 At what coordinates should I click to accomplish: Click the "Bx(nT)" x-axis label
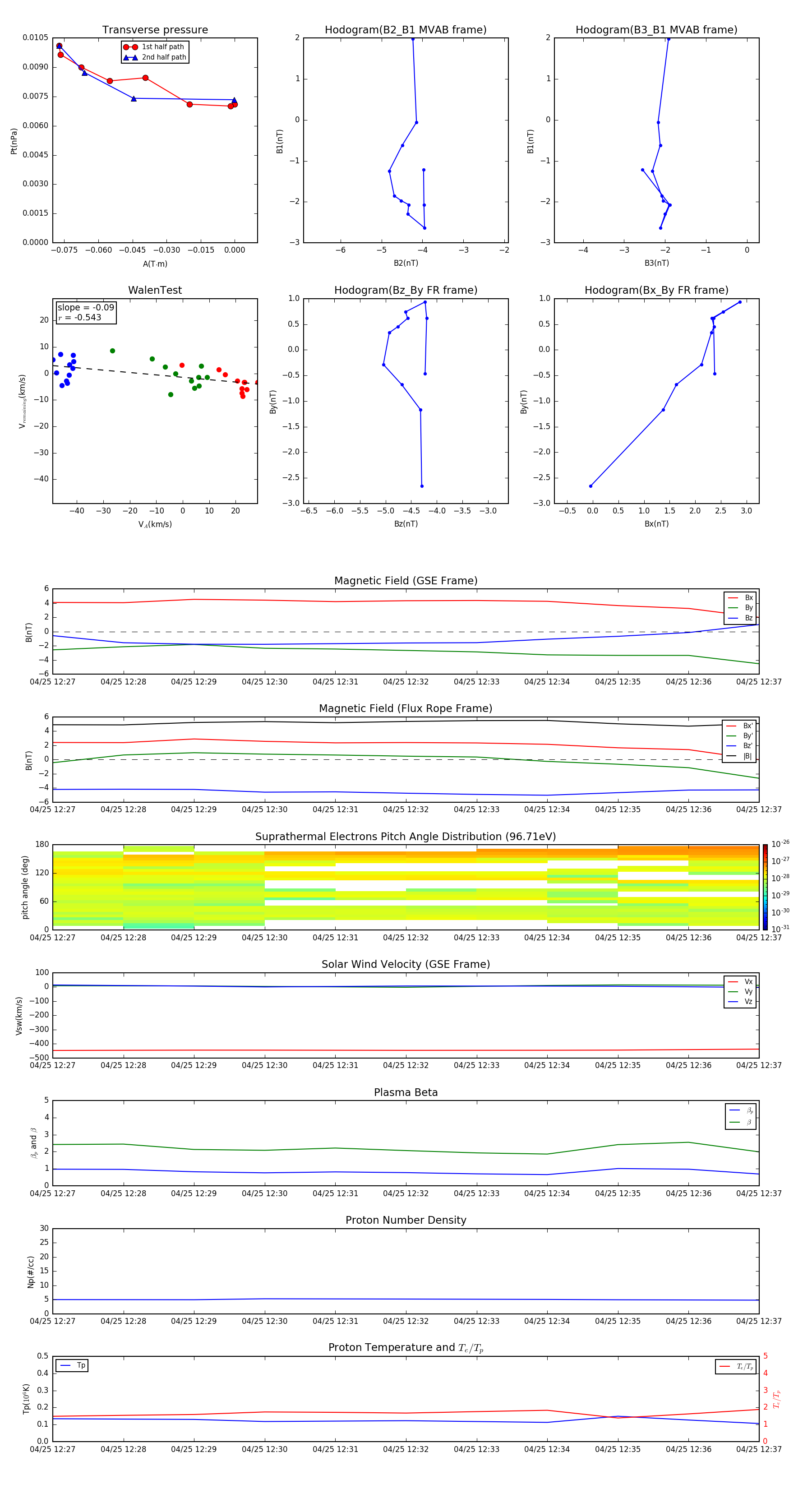(656, 524)
